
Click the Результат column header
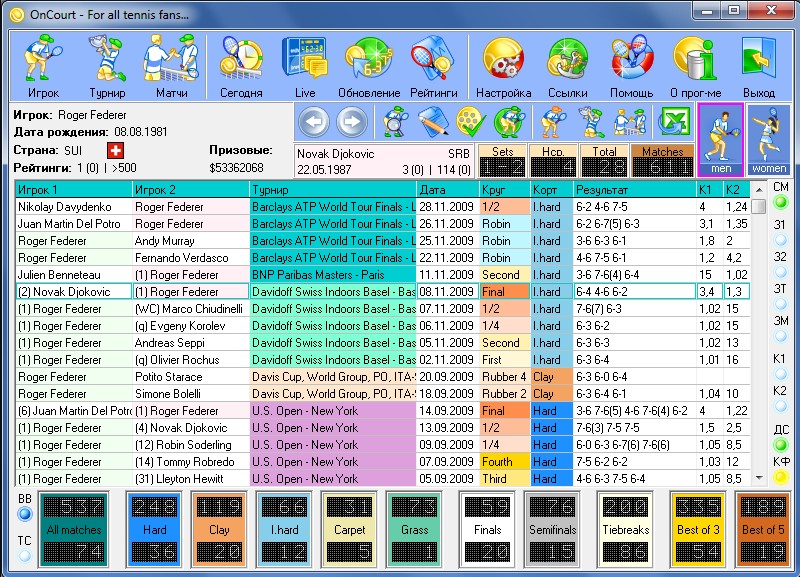(x=635, y=190)
